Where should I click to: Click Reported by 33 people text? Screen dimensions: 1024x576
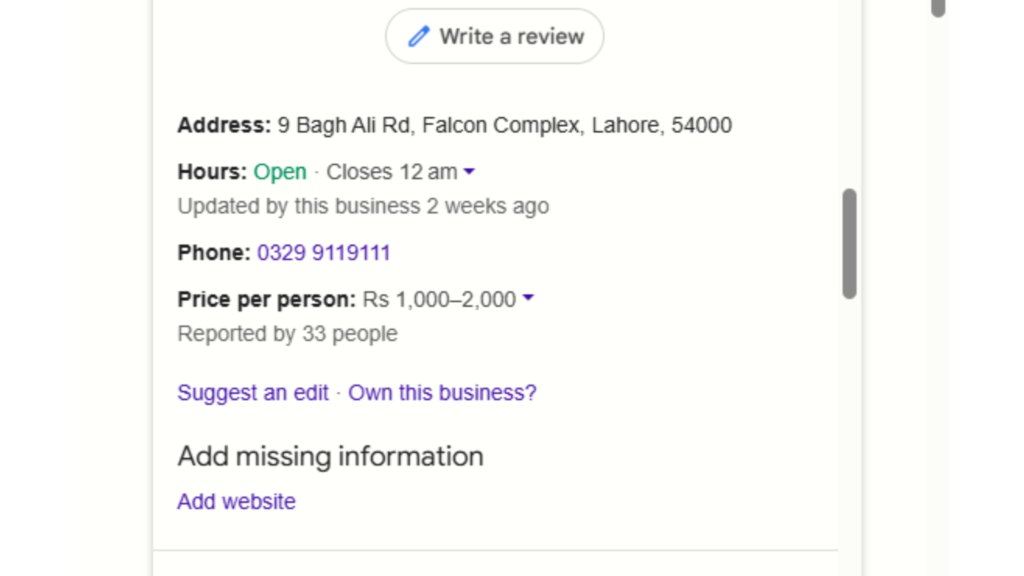click(287, 333)
